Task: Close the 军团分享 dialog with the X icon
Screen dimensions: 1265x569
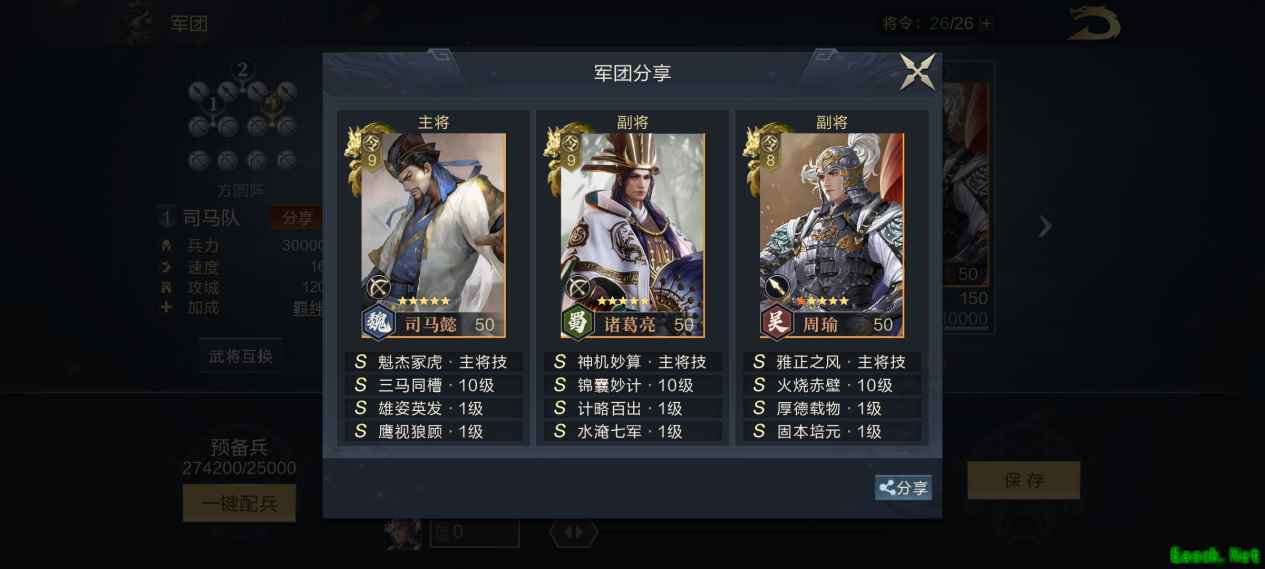Action: (x=918, y=72)
